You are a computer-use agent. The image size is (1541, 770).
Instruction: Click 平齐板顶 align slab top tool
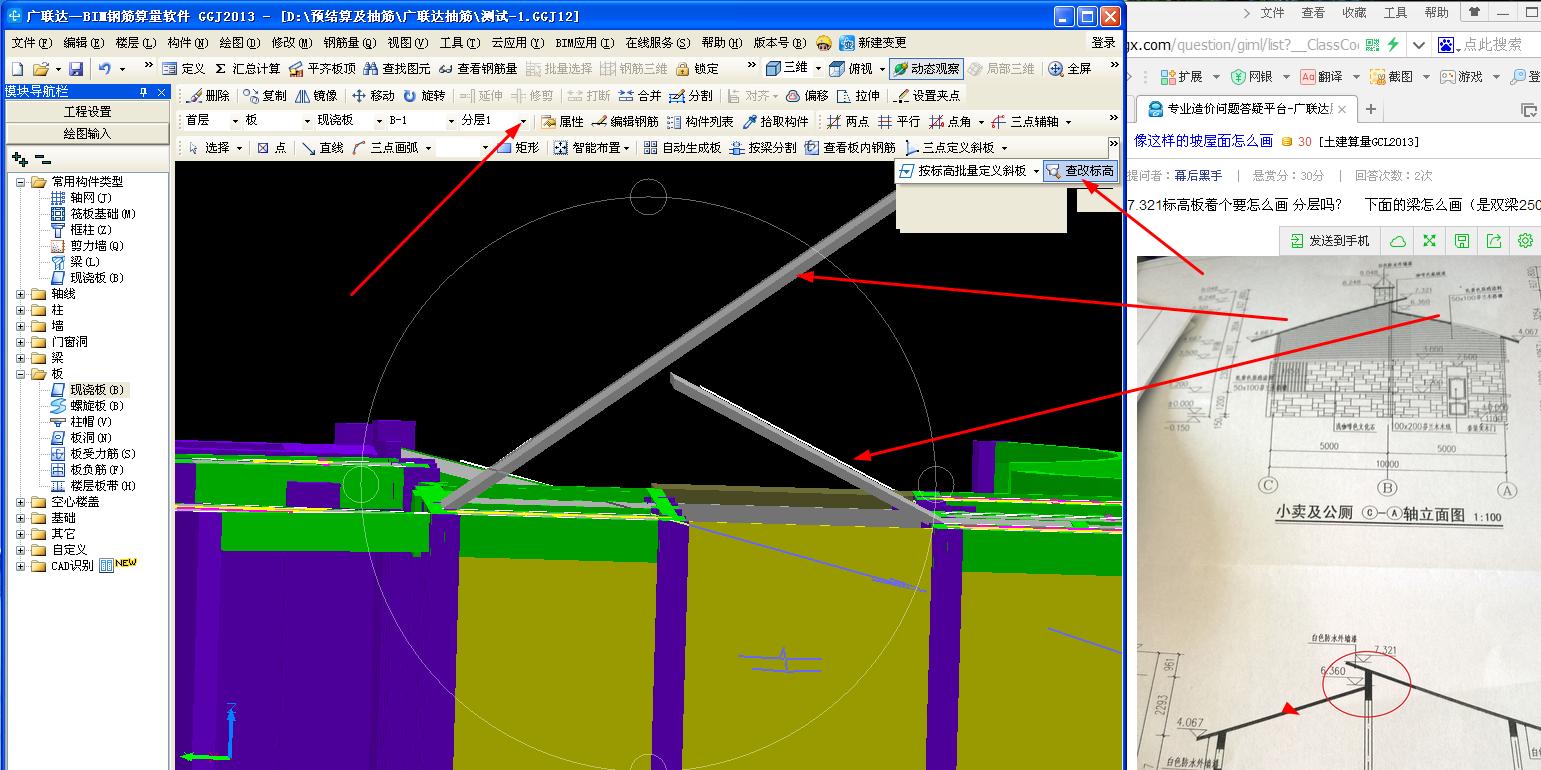322,69
